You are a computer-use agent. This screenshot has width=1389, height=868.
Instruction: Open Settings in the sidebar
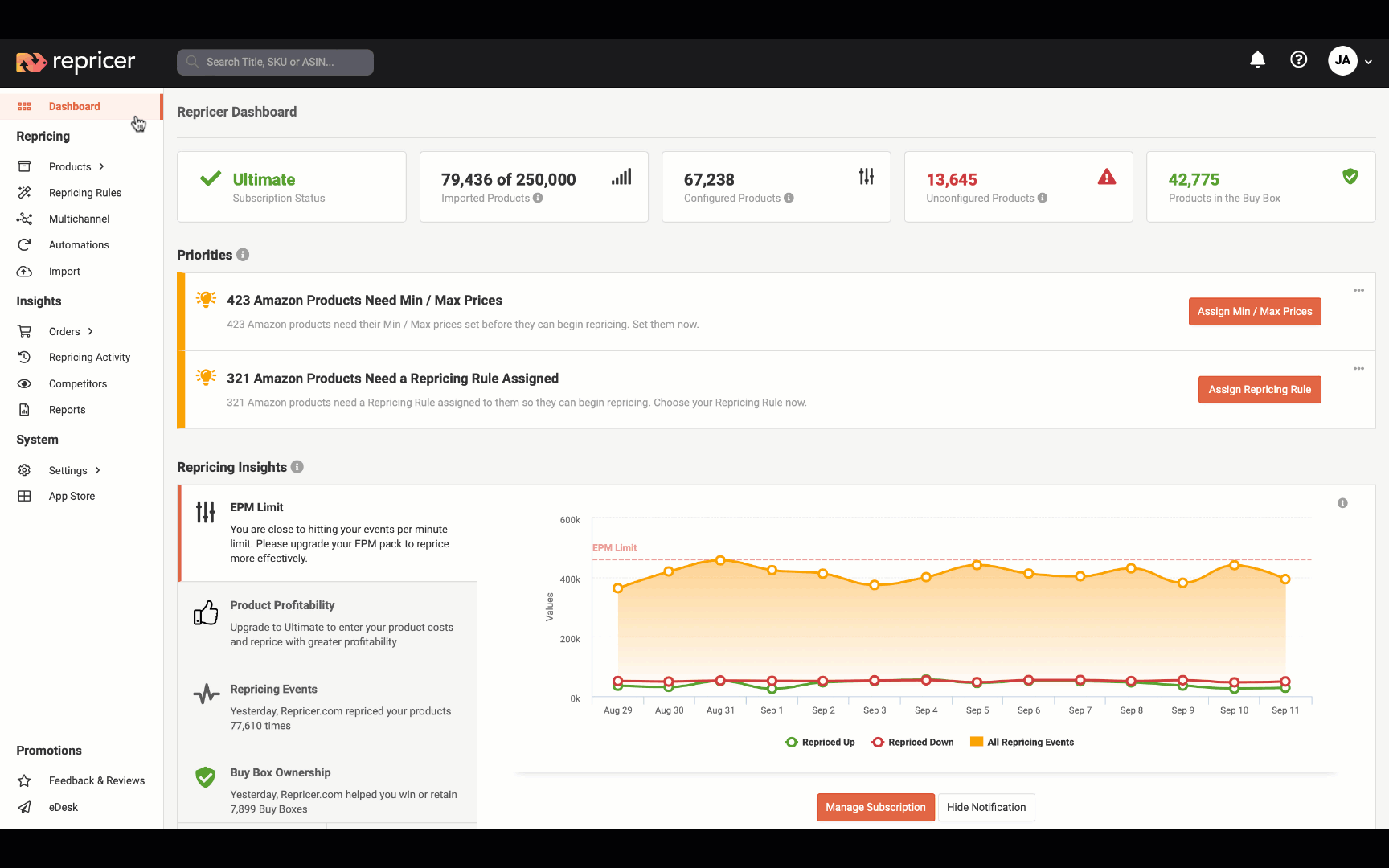[68, 470]
